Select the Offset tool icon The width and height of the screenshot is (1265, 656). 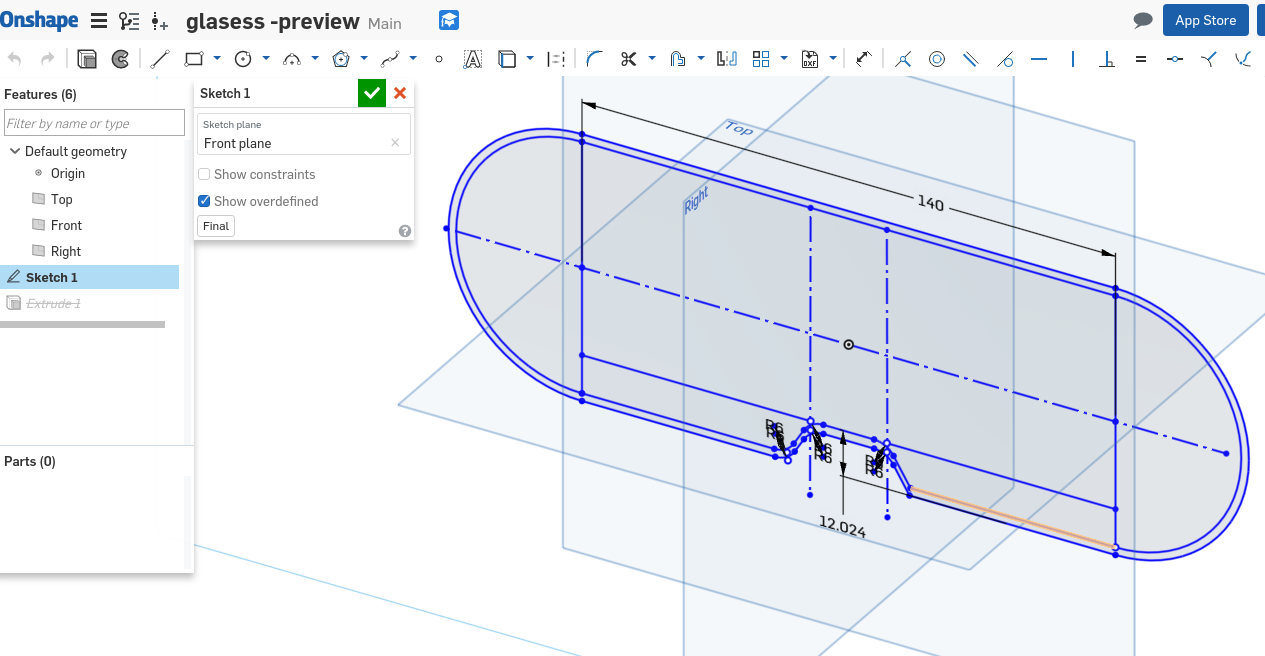678,59
